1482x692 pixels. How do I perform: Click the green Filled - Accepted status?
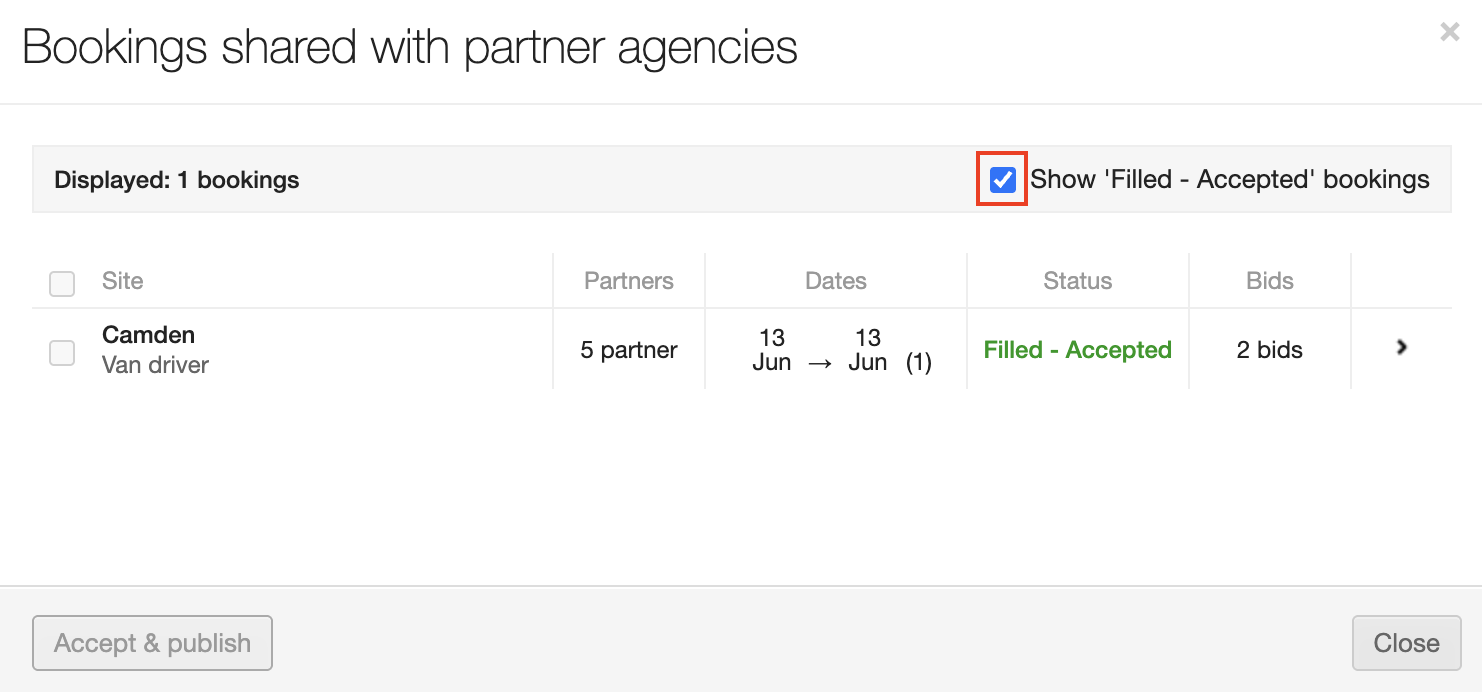pos(1078,350)
